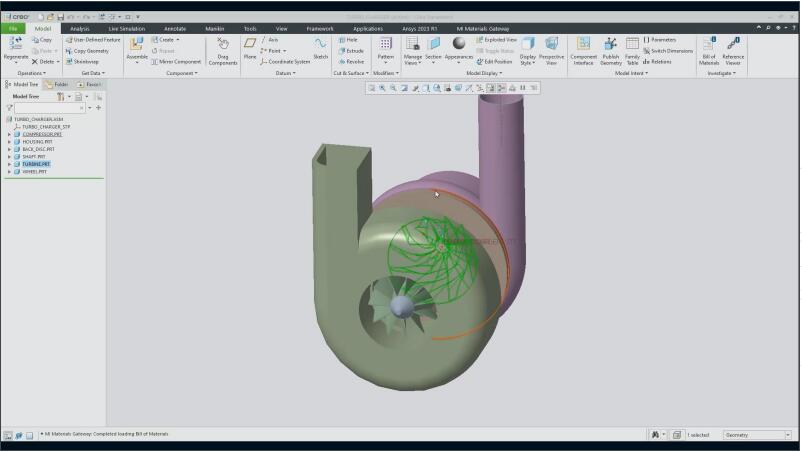Expand COMPRESSOR.PRT tree node

pos(9,134)
